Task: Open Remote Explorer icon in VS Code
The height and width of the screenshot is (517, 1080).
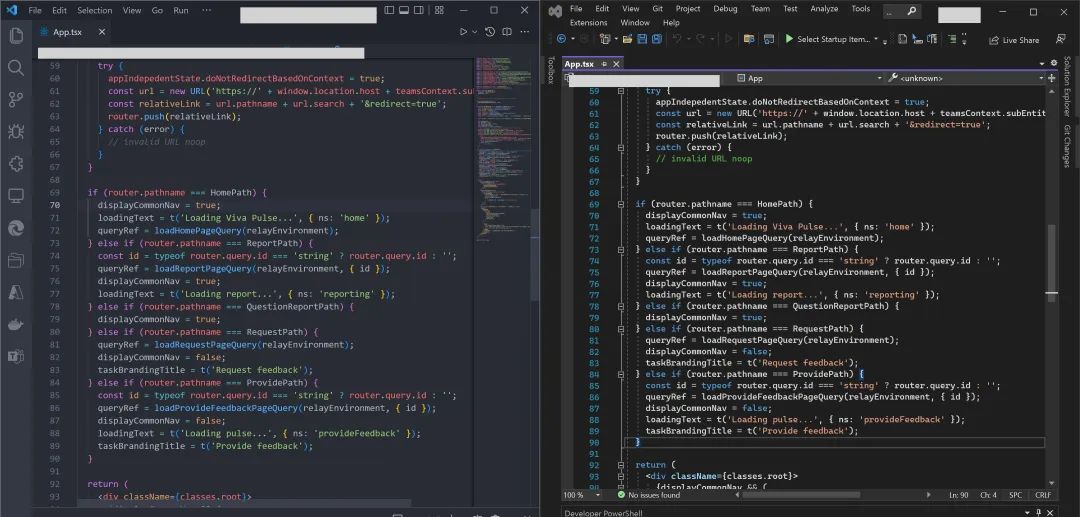Action: [16, 196]
